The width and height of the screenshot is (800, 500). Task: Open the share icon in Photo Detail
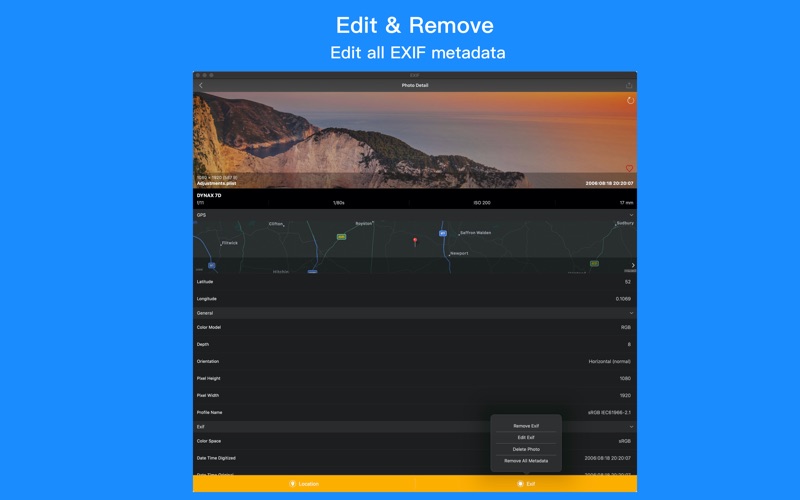(629, 85)
